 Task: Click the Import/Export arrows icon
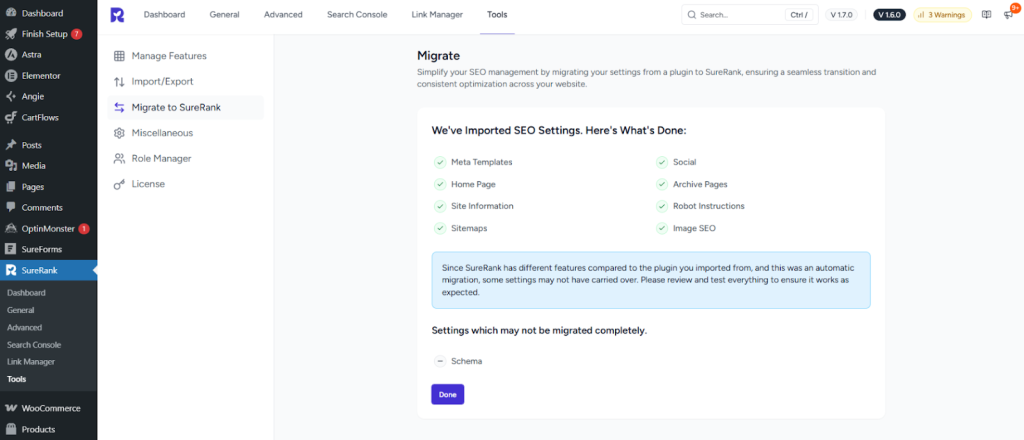(x=120, y=82)
